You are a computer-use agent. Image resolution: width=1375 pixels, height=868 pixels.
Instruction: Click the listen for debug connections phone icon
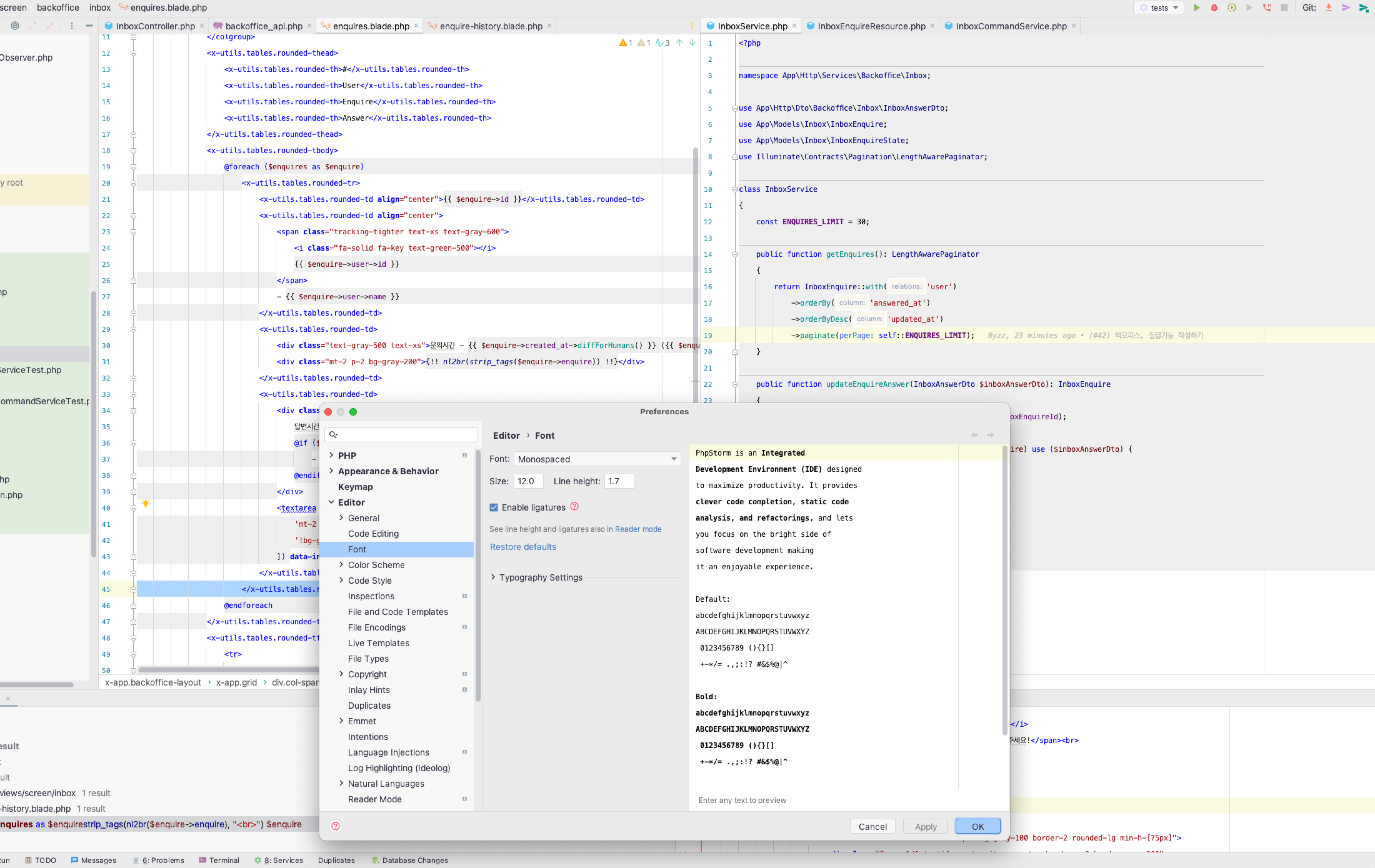(1267, 7)
